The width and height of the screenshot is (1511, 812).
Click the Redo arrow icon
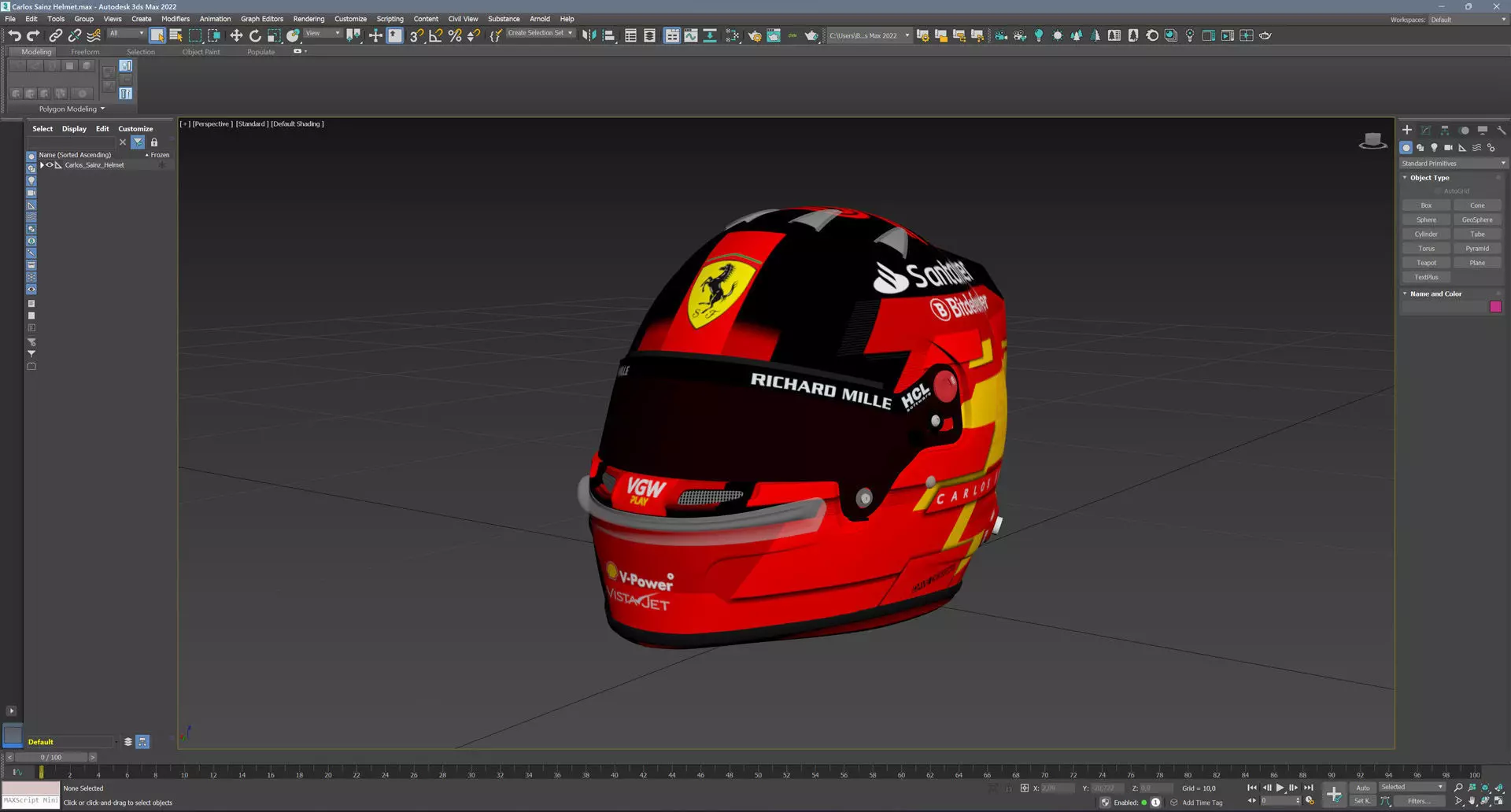(x=33, y=35)
